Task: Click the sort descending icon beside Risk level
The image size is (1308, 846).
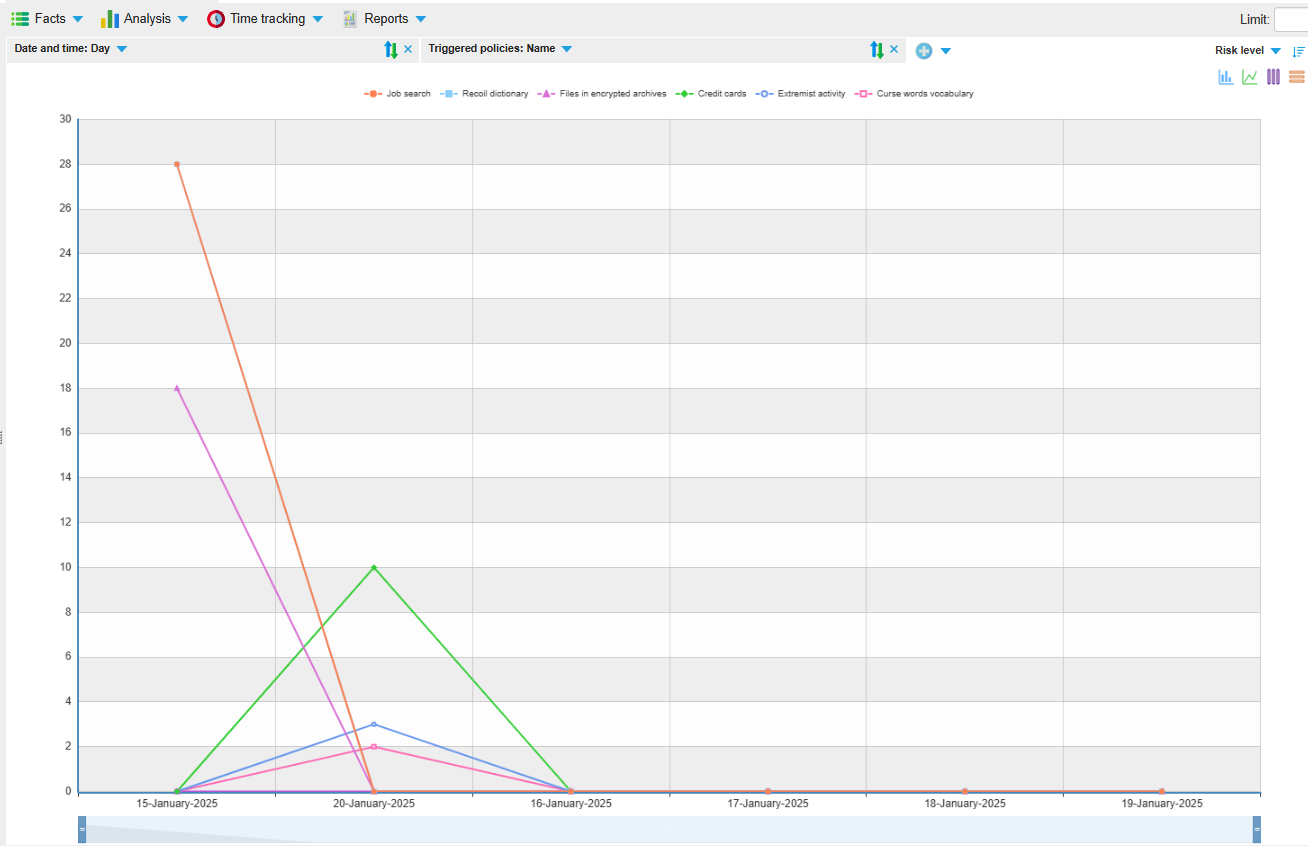Action: tap(1298, 51)
